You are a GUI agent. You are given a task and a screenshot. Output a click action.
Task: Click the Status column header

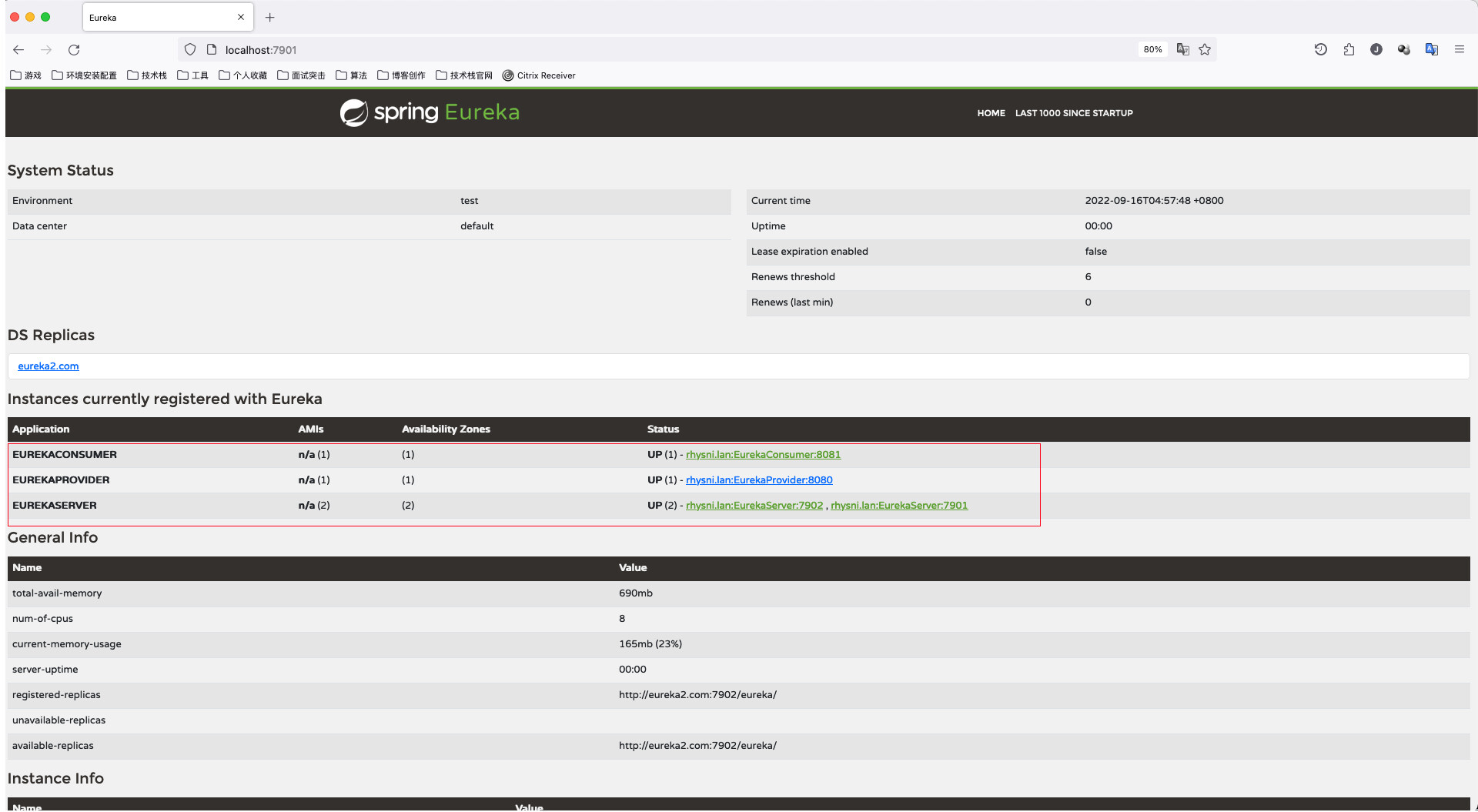[x=663, y=429]
